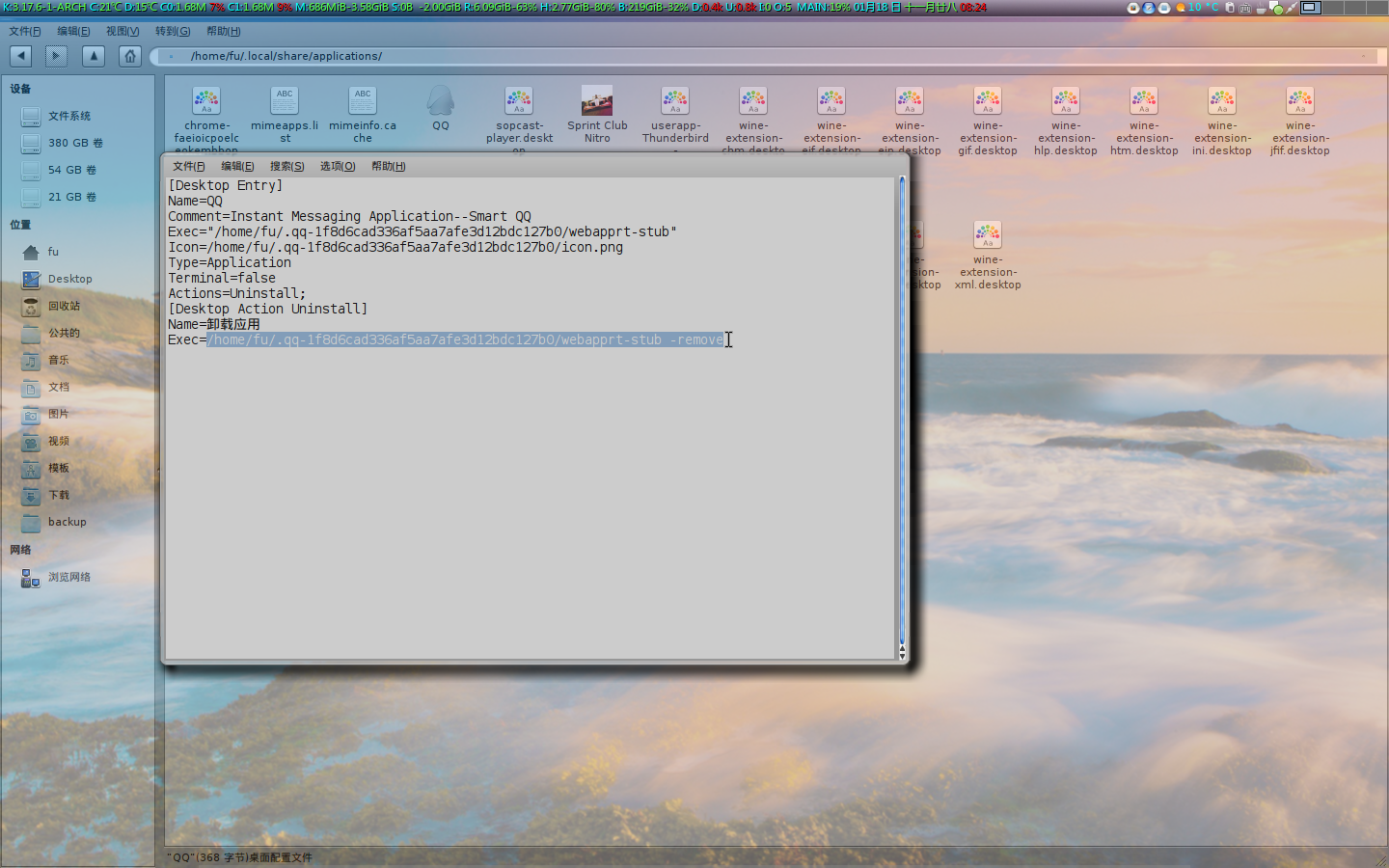Go to parent folder with up arrow

click(93, 56)
